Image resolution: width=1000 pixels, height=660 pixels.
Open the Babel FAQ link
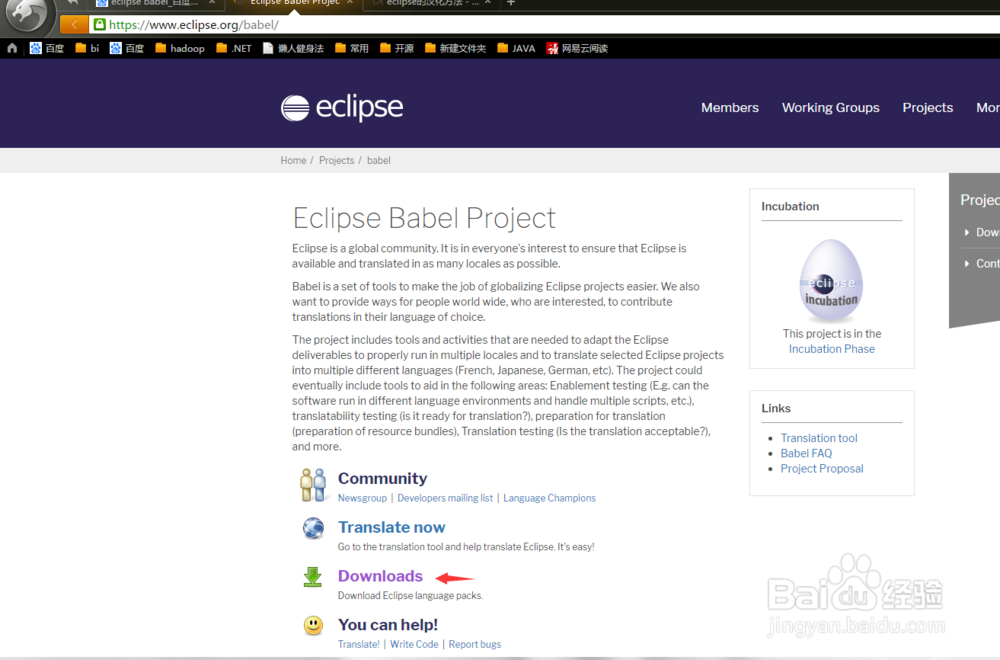tap(806, 453)
